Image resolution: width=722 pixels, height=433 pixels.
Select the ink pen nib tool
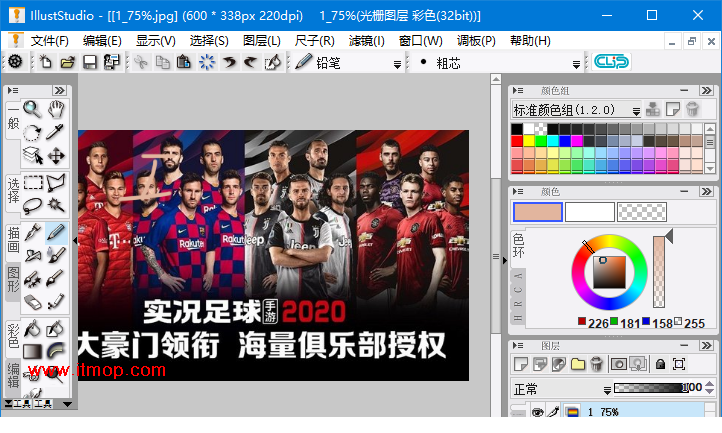tap(33, 233)
